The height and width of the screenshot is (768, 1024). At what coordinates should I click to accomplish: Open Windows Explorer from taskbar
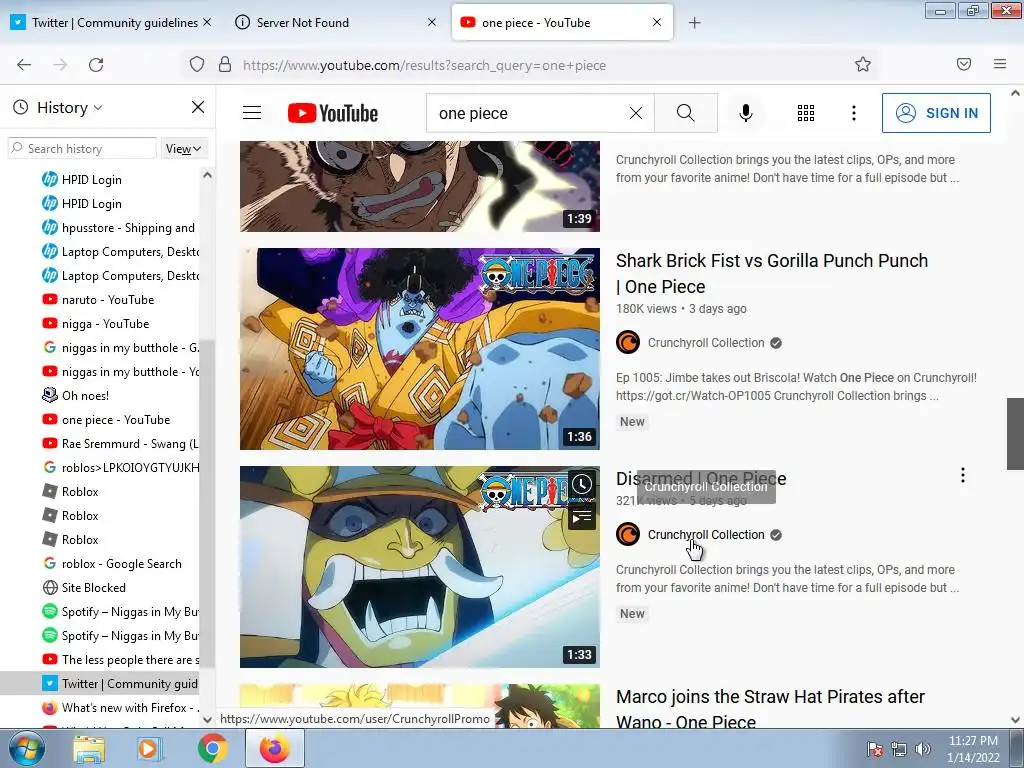(89, 749)
